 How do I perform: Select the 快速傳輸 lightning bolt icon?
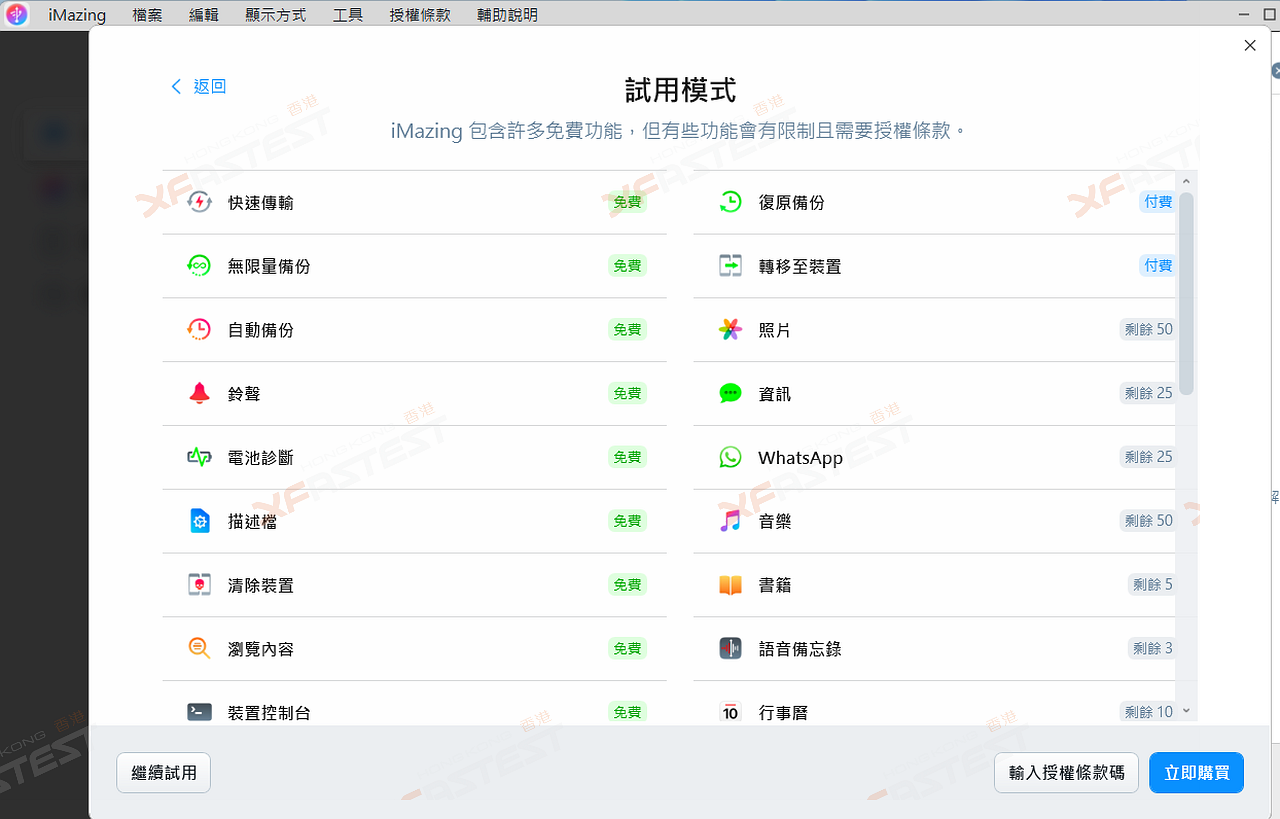click(x=200, y=202)
